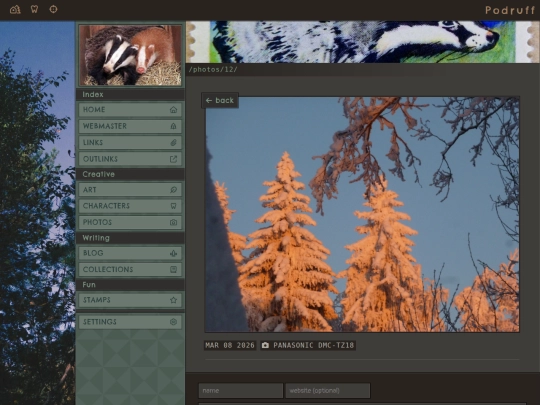Click the house-and-tree icon in top bar
540x405 pixels.
pos(15,9)
